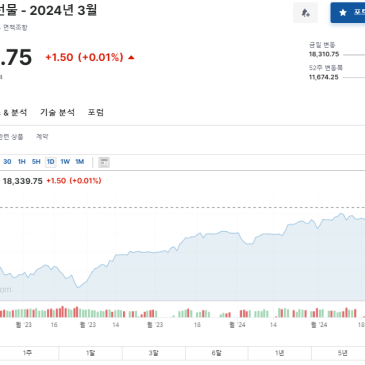Select the 1M chart interval
Image resolution: width=365 pixels, height=365 pixels.
click(79, 162)
